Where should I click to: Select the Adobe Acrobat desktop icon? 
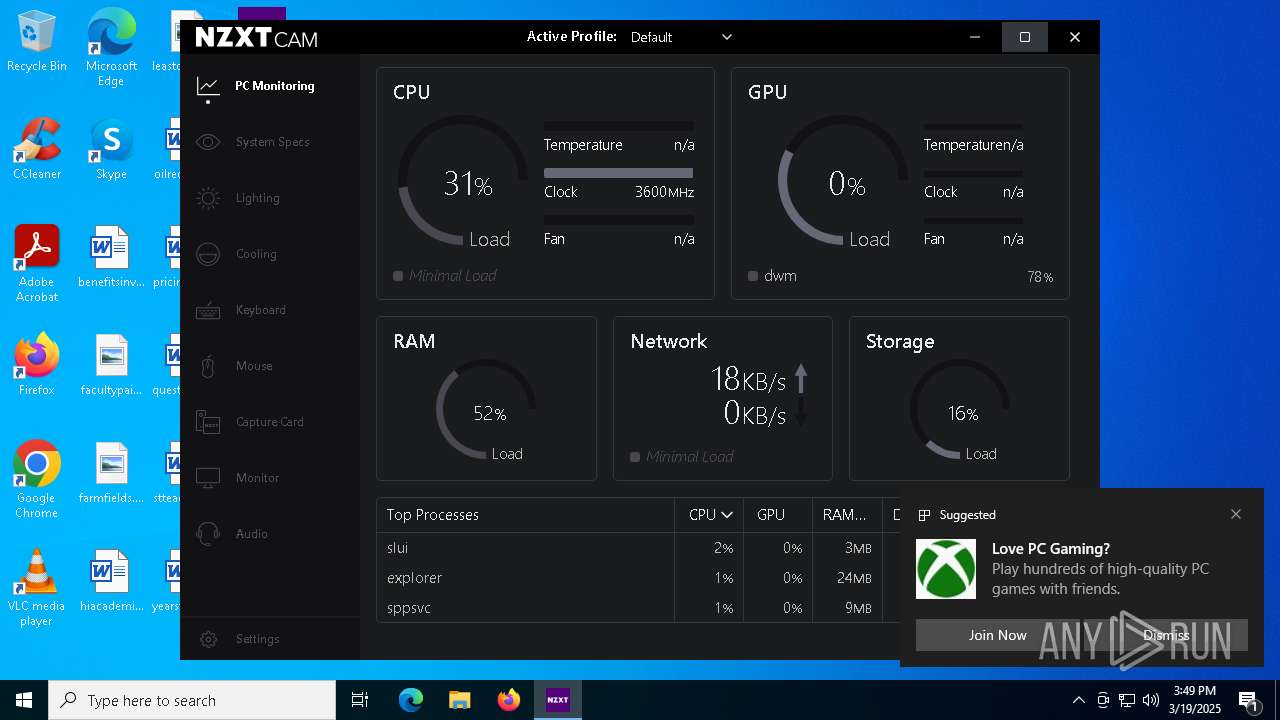tap(37, 264)
